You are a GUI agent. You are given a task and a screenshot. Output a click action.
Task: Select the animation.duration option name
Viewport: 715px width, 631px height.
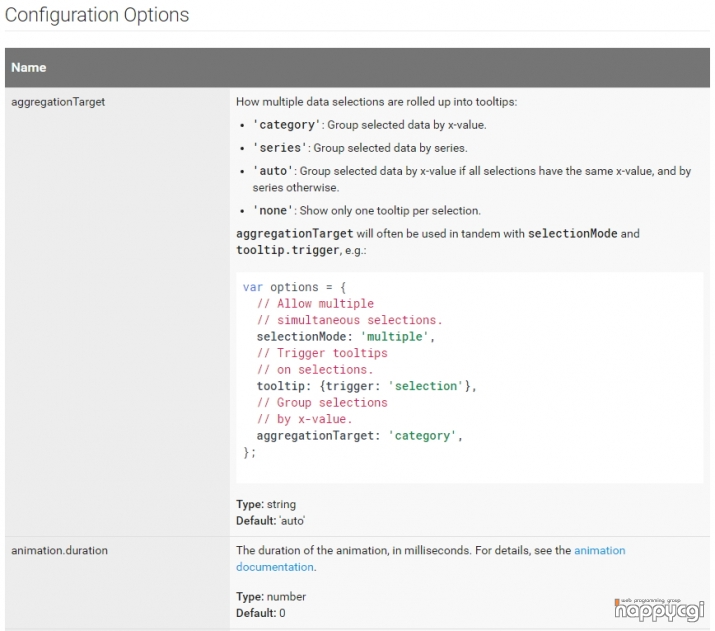[59, 550]
